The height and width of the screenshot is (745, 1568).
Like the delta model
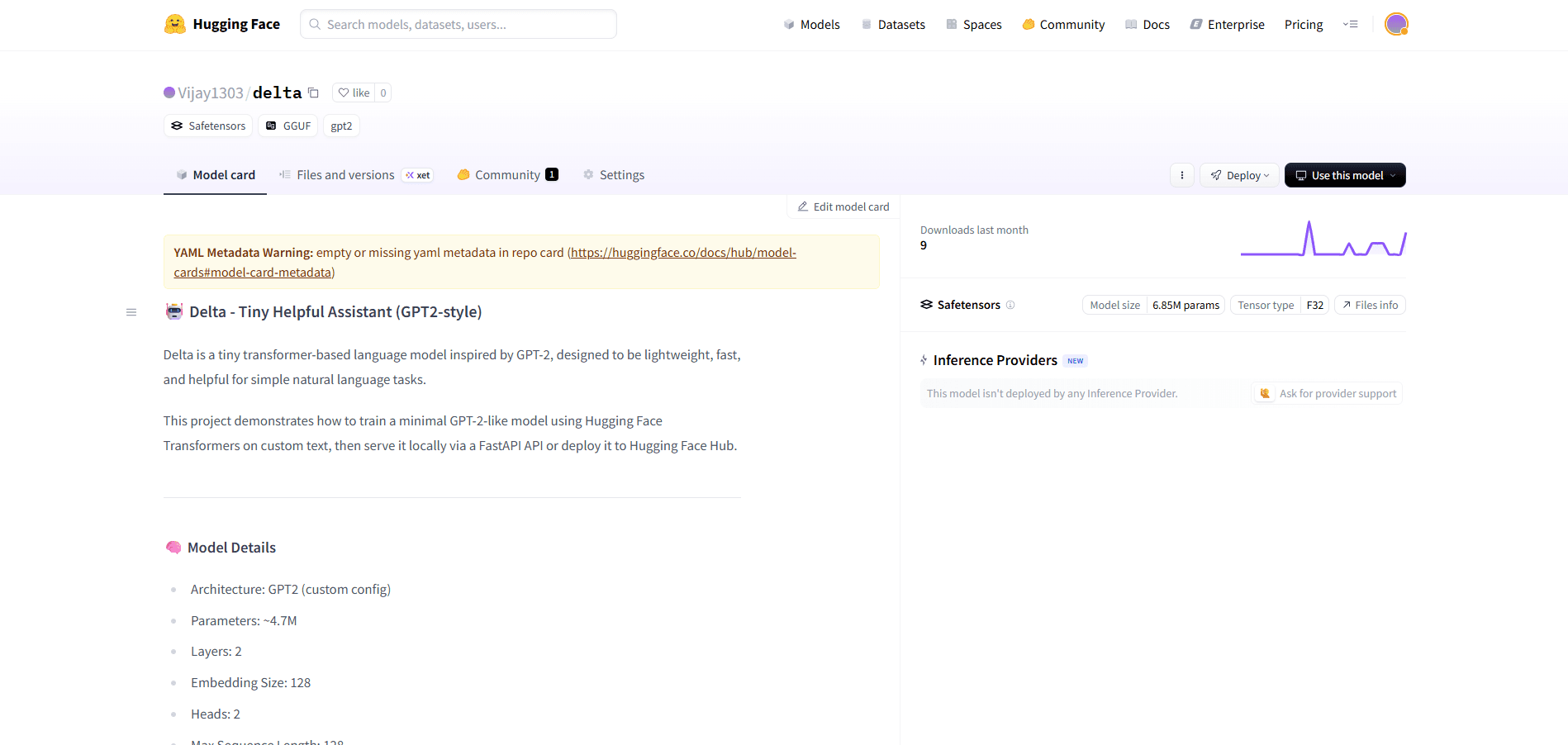pyautogui.click(x=354, y=93)
